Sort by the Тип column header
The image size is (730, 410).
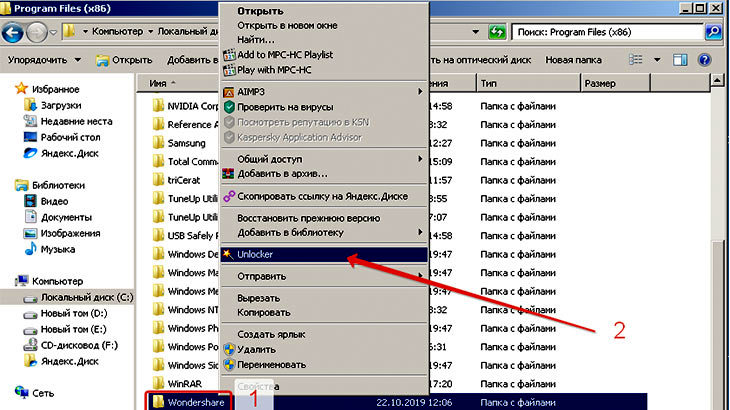coord(529,83)
